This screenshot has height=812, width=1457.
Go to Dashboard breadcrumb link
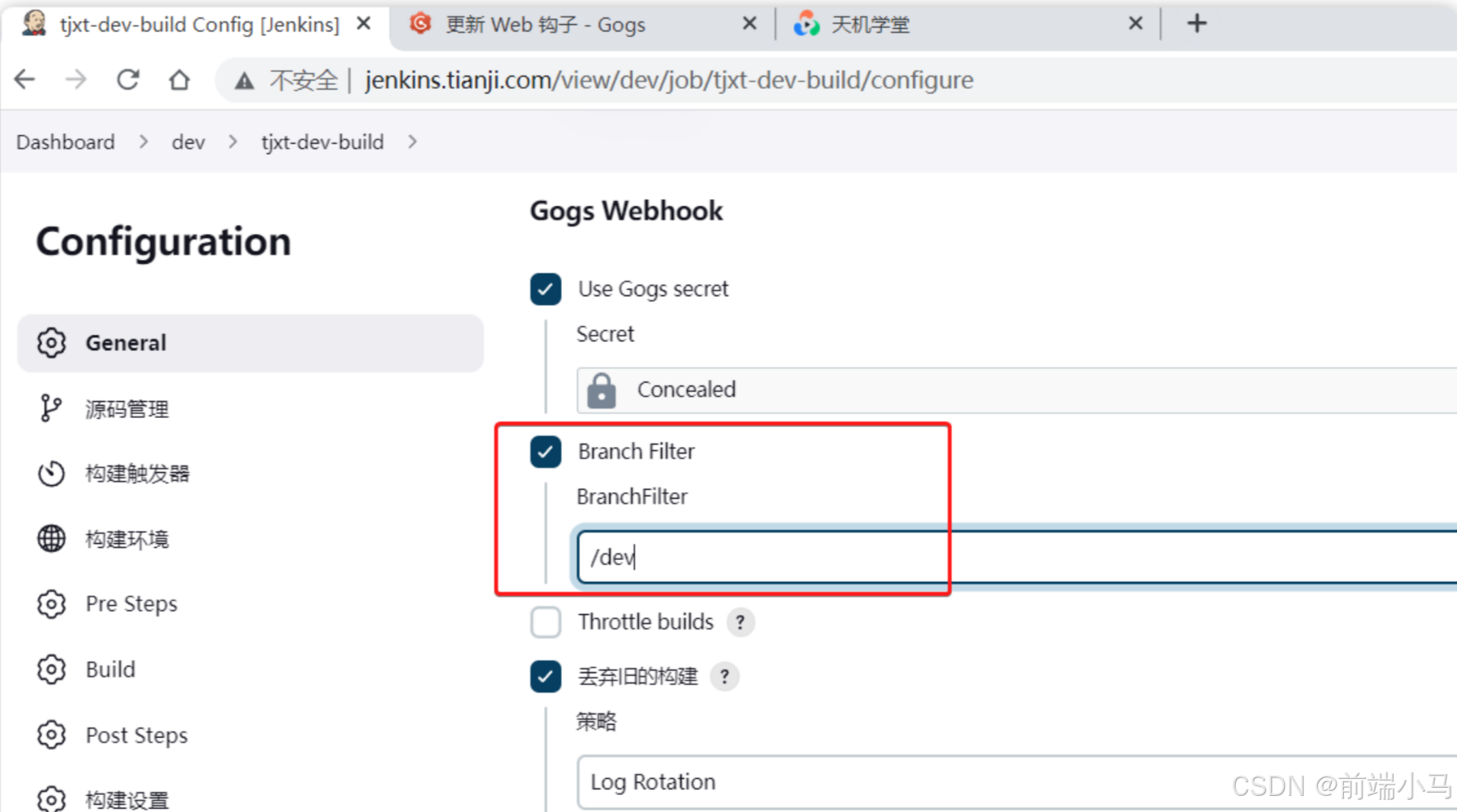click(65, 142)
